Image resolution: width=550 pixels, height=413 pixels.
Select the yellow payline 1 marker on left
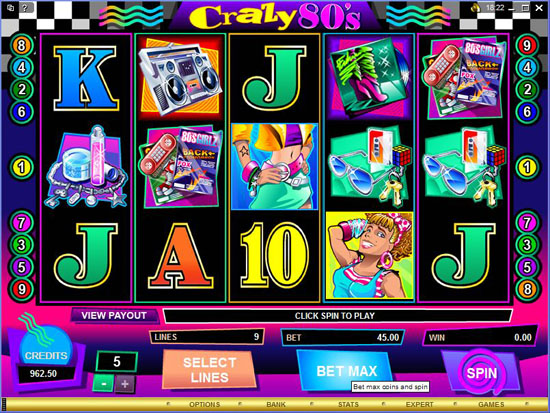pyautogui.click(x=22, y=167)
